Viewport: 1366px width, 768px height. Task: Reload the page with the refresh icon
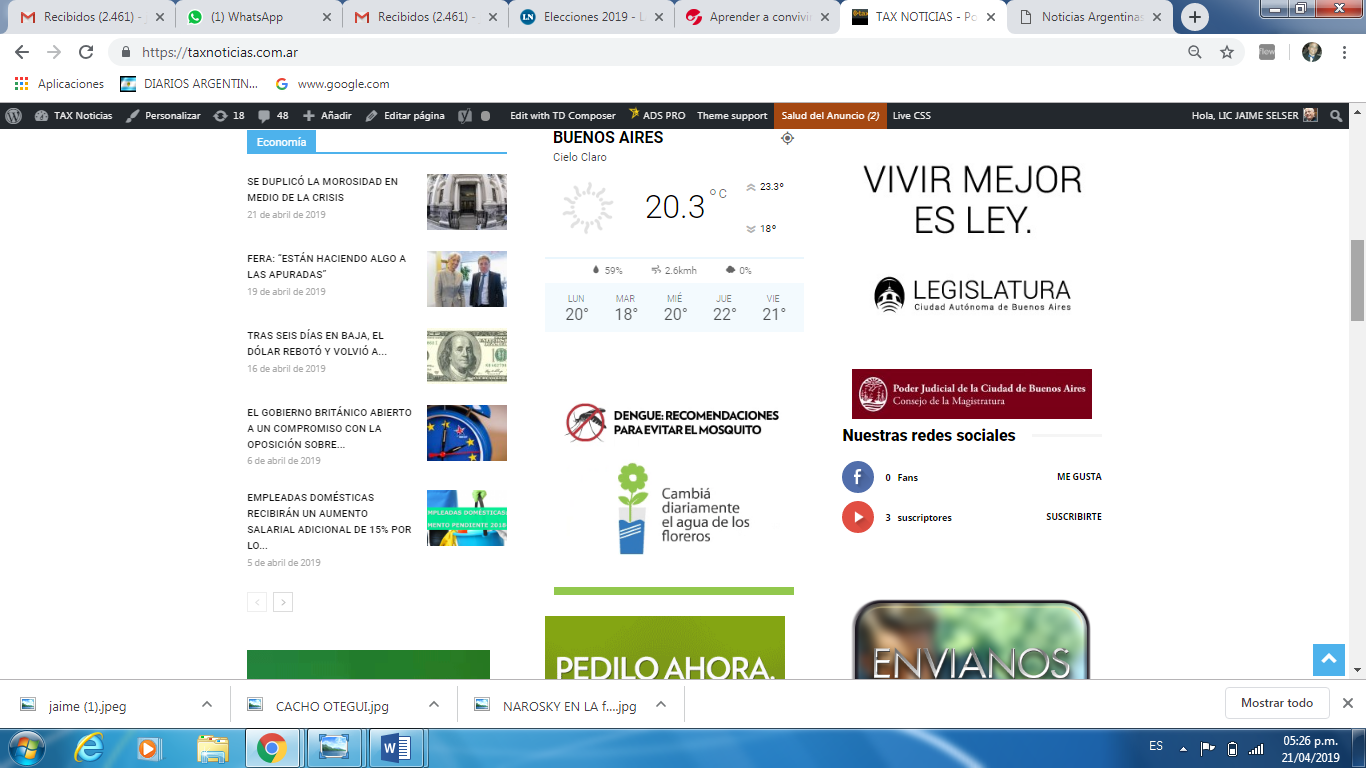tap(86, 53)
